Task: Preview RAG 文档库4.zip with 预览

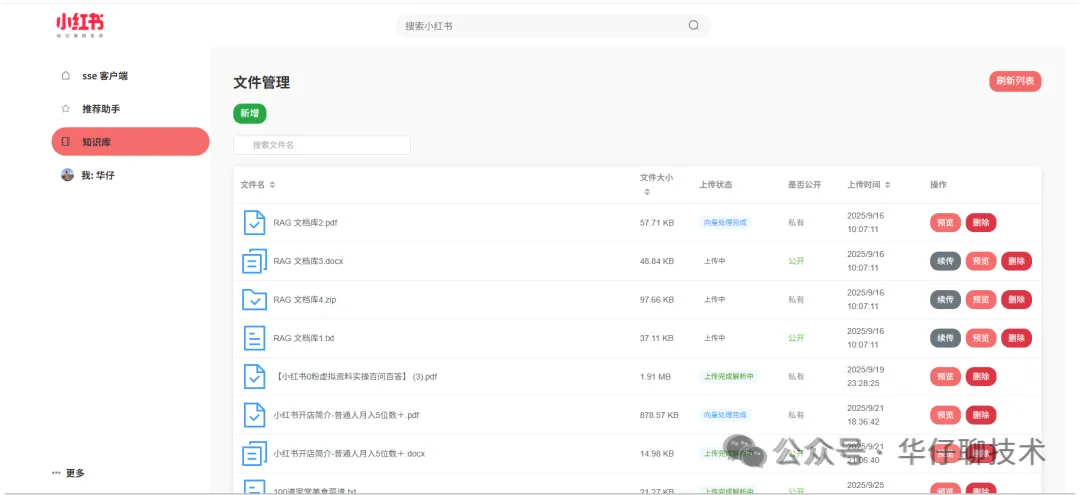Action: (981, 299)
